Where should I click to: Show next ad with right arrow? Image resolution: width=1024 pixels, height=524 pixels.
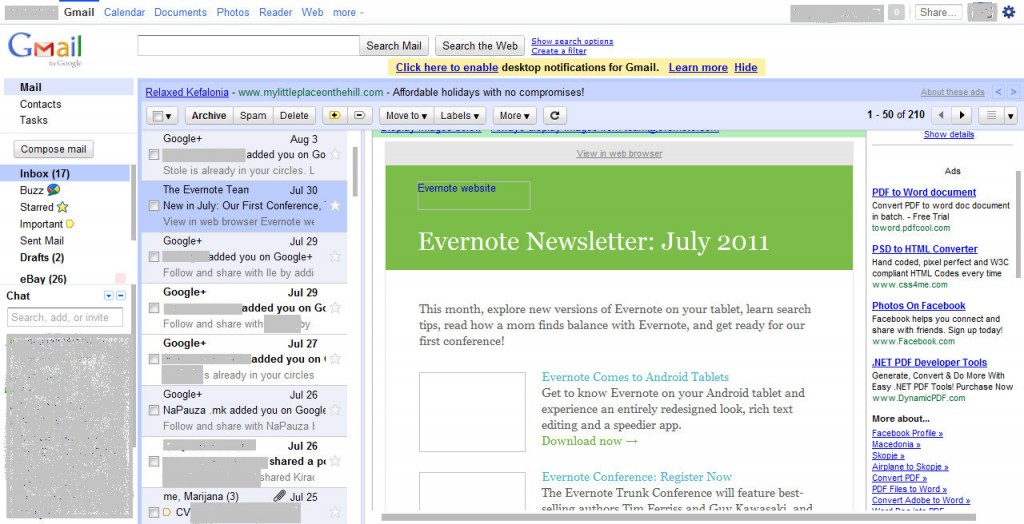click(x=1013, y=92)
